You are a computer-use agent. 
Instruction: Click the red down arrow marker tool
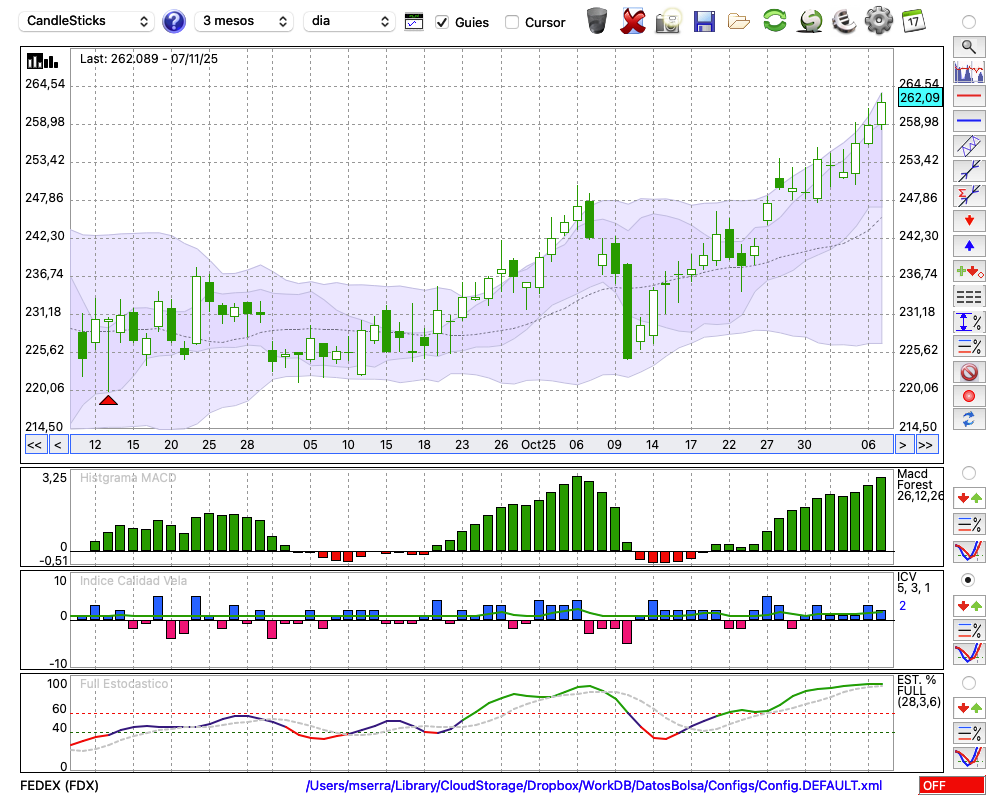(x=969, y=221)
